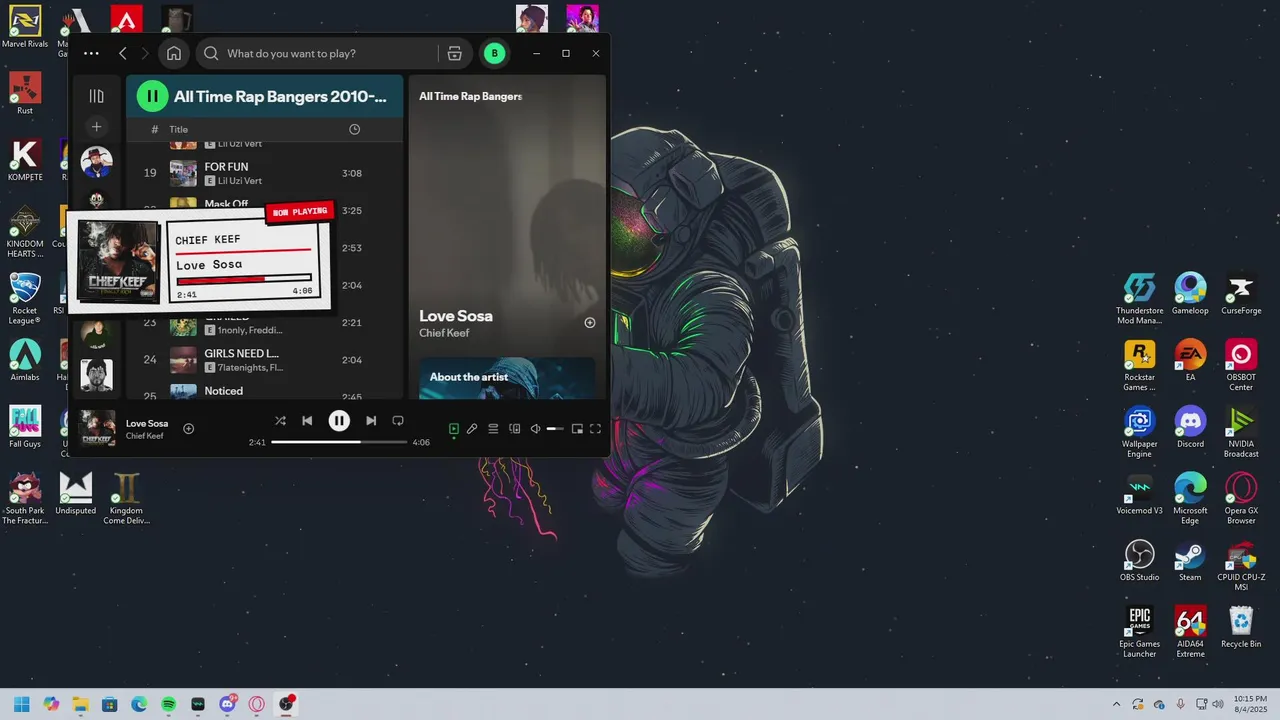Open Love Sosa title in Now Playing panel
Screen dimensions: 1280x720
tap(456, 316)
